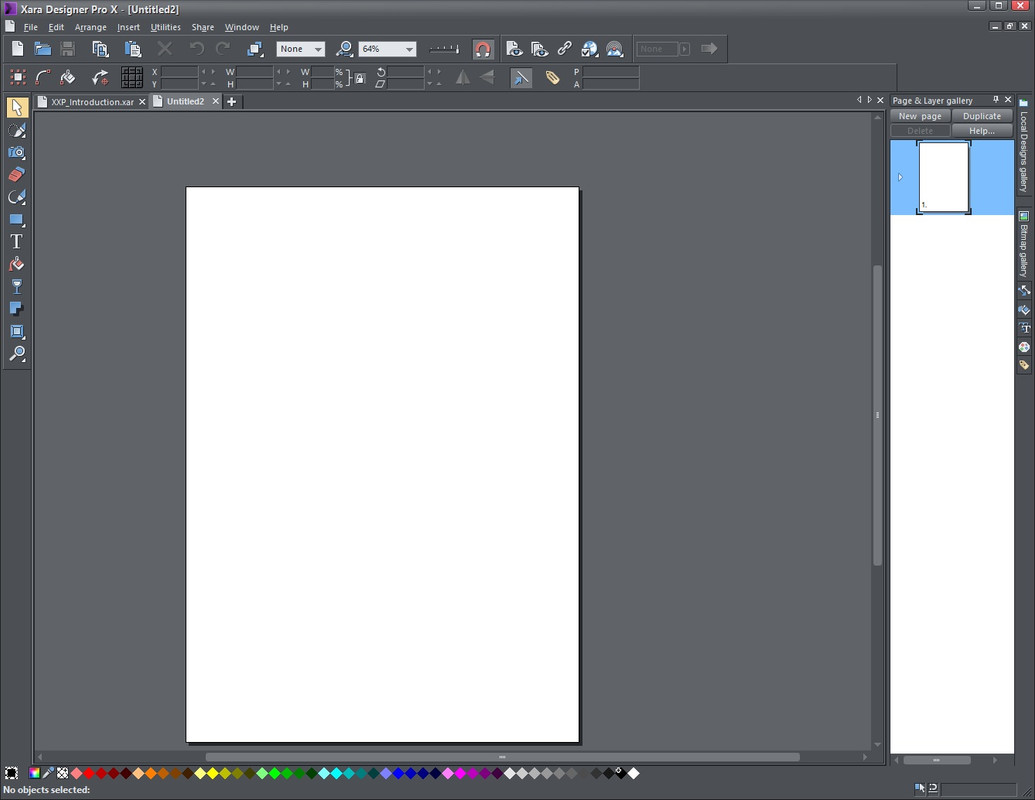Click the X position input field
1035x800 pixels.
coord(180,71)
